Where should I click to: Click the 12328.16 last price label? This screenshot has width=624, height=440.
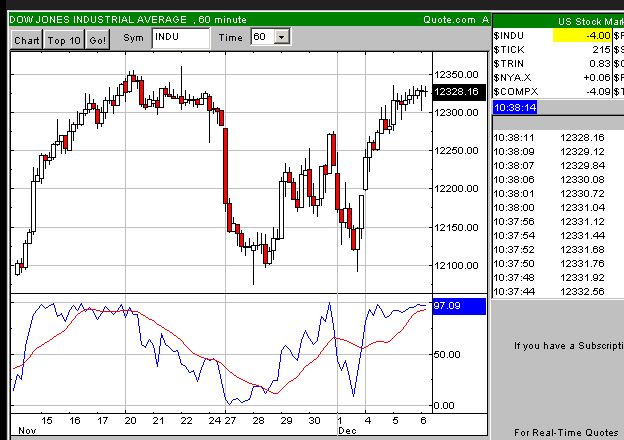(459, 92)
